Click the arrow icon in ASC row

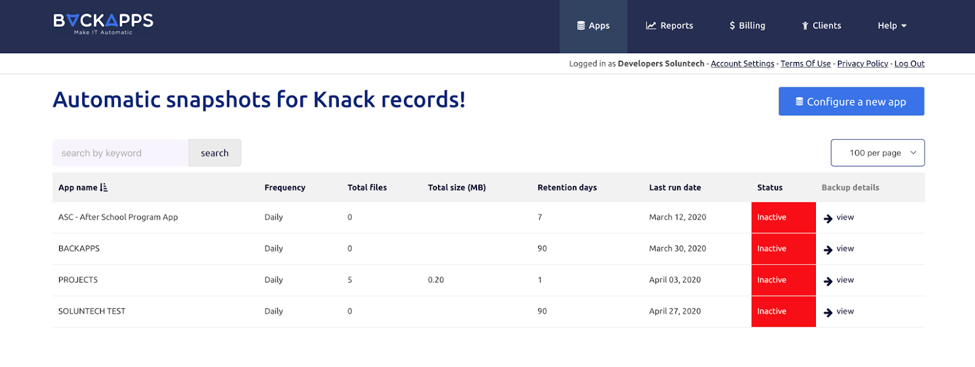(x=828, y=218)
